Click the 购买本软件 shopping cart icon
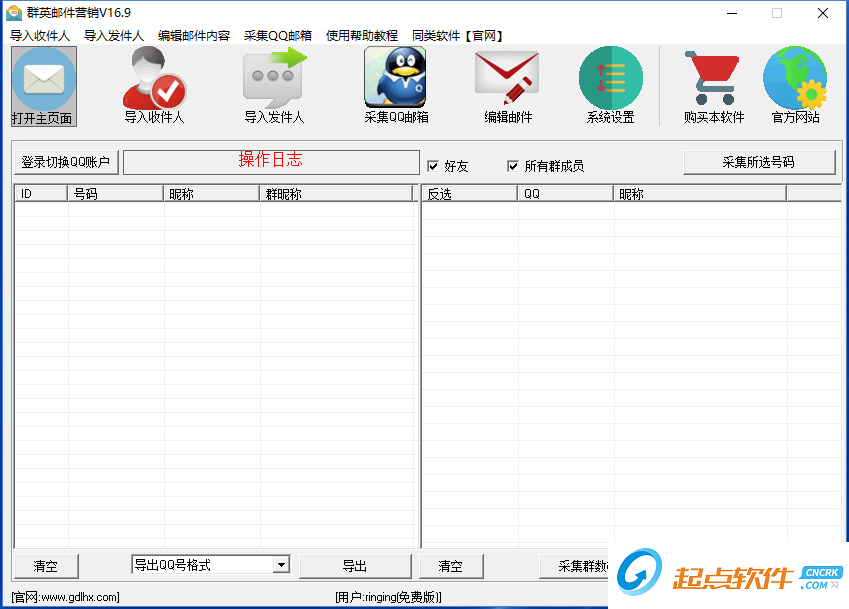 (x=711, y=77)
